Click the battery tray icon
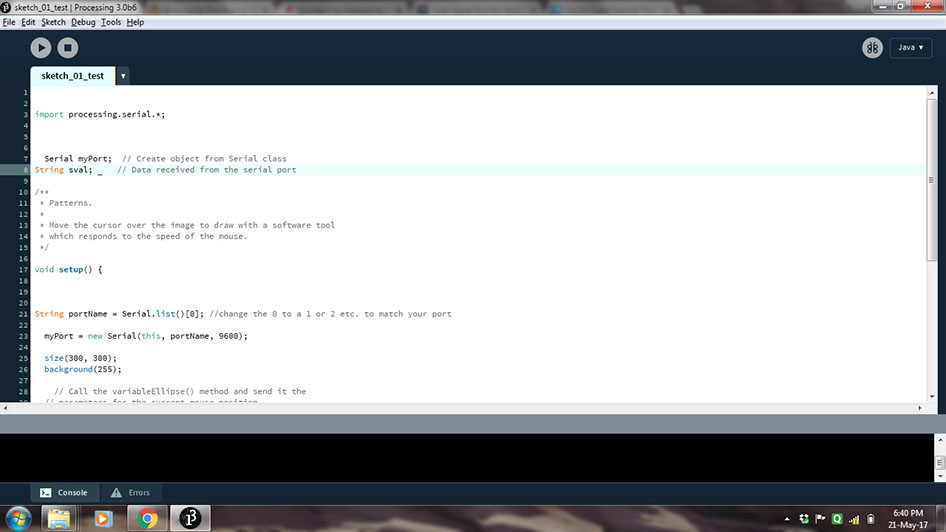The image size is (946, 532). 871,519
